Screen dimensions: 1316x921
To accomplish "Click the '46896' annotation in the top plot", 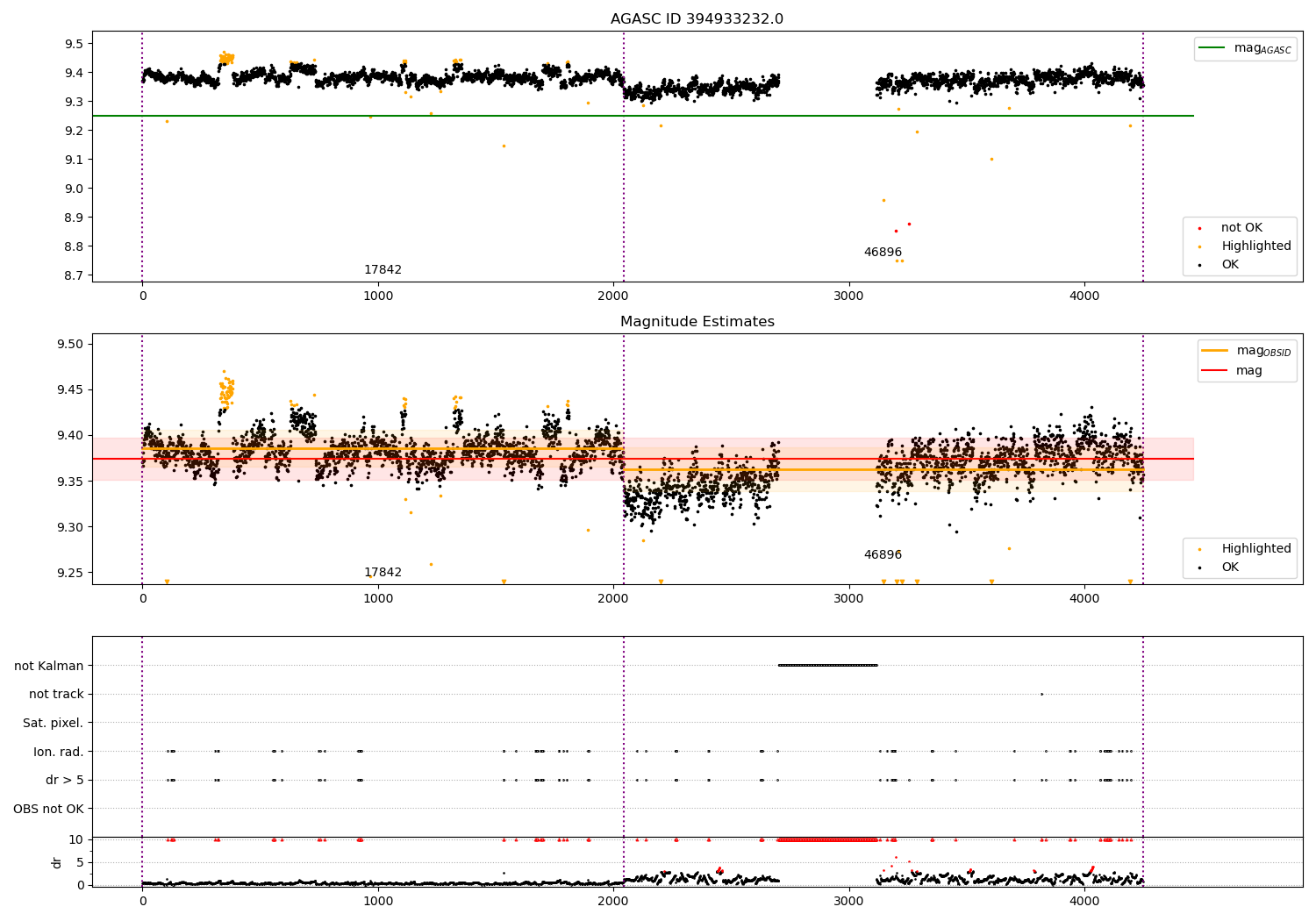I will click(883, 253).
